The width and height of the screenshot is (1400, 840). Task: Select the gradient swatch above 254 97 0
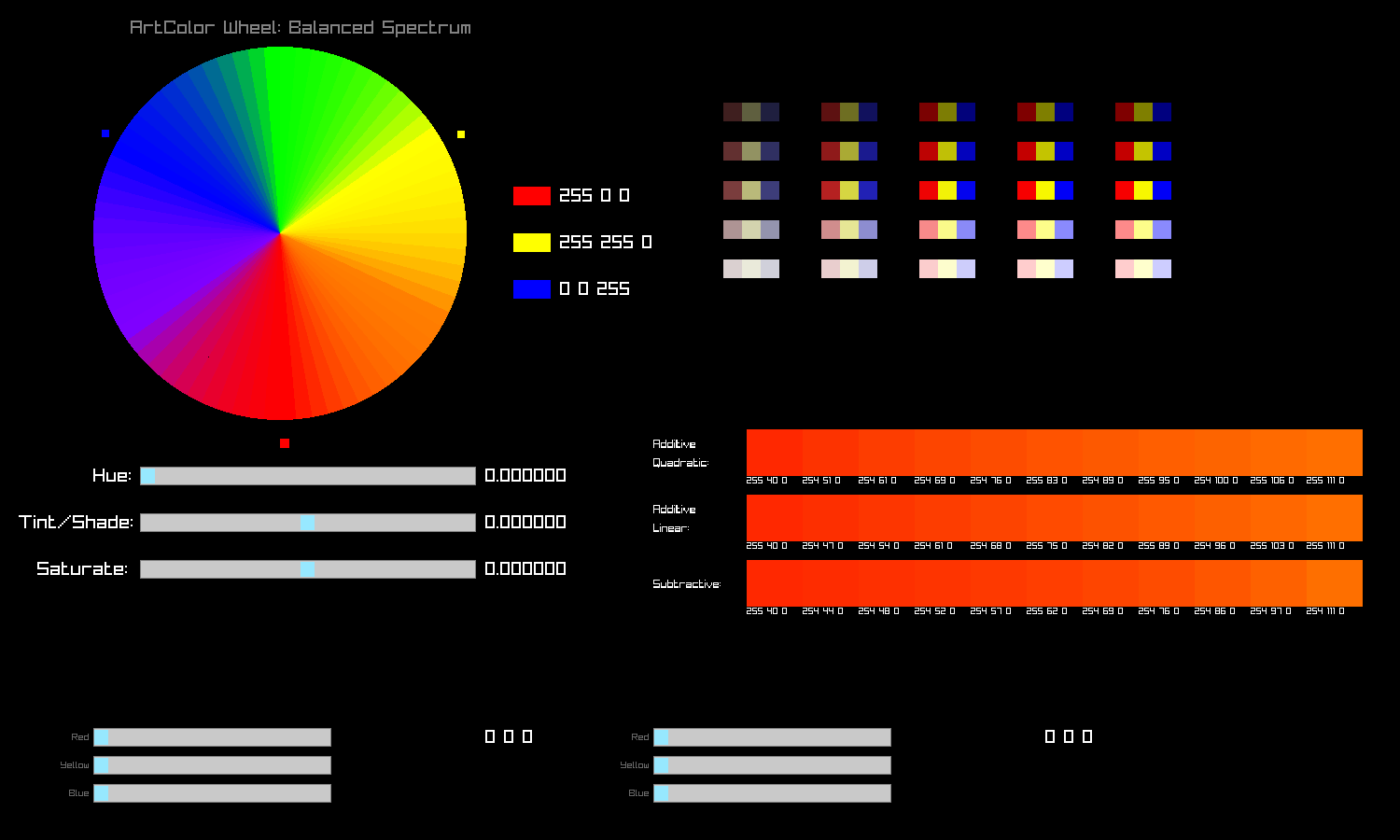pyautogui.click(x=1279, y=583)
